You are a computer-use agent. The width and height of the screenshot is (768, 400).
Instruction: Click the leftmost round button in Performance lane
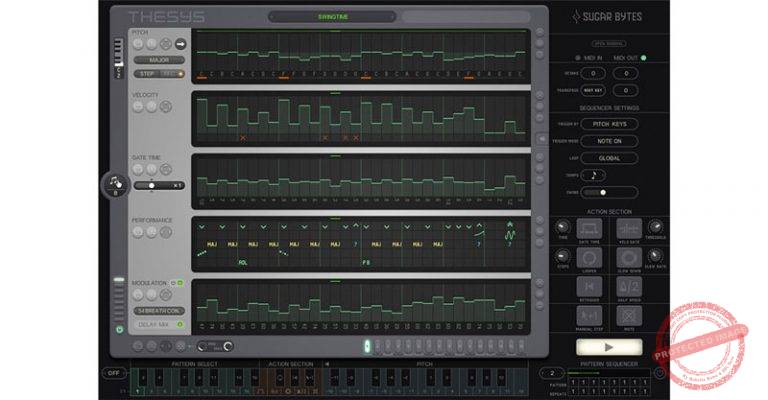(x=138, y=232)
